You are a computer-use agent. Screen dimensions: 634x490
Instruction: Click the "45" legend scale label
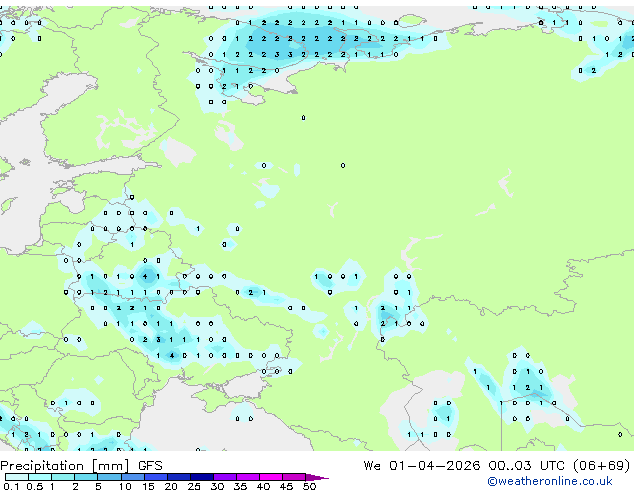pyautogui.click(x=286, y=486)
